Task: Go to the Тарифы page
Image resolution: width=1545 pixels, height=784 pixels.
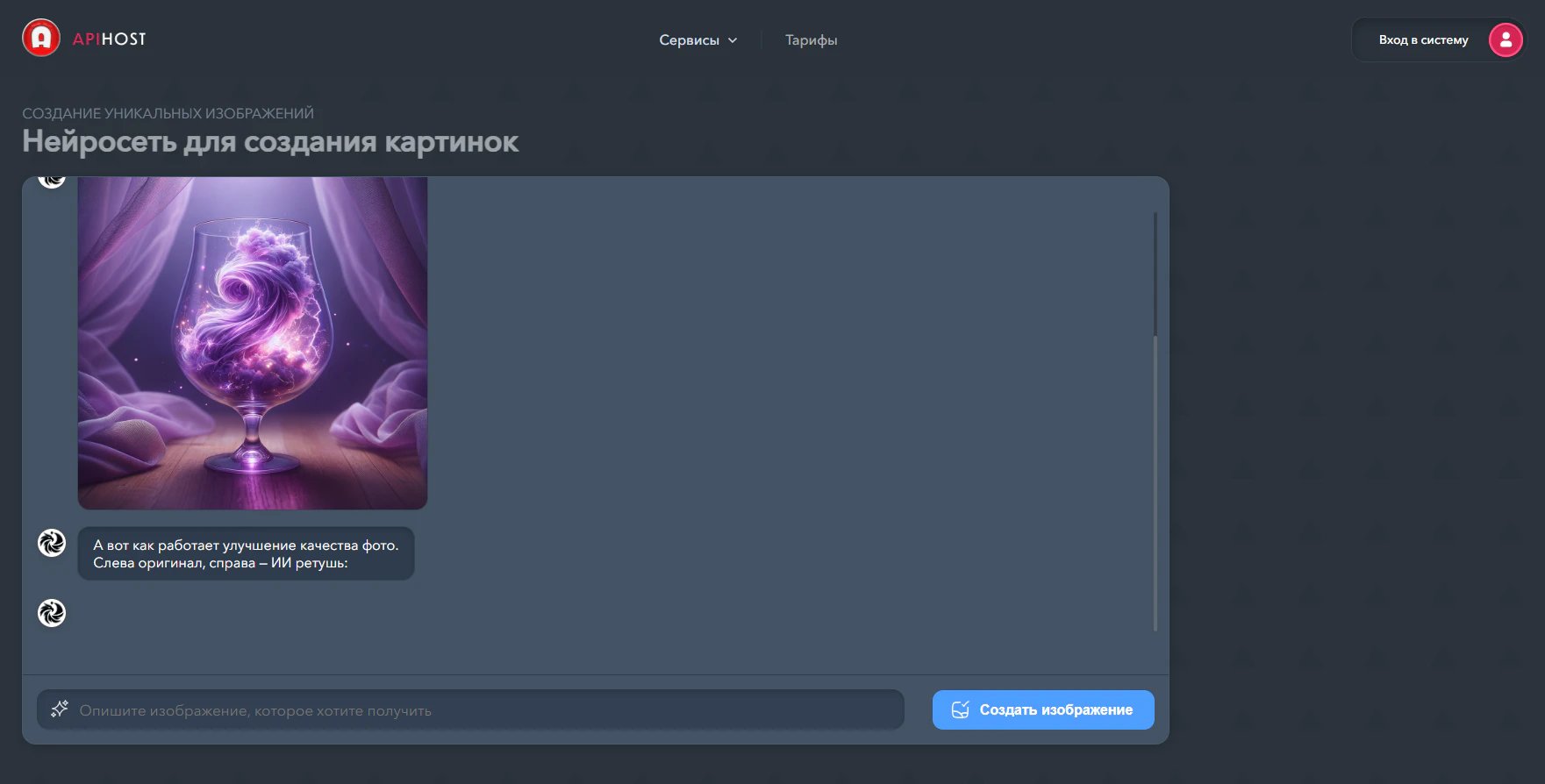Action: 812,40
